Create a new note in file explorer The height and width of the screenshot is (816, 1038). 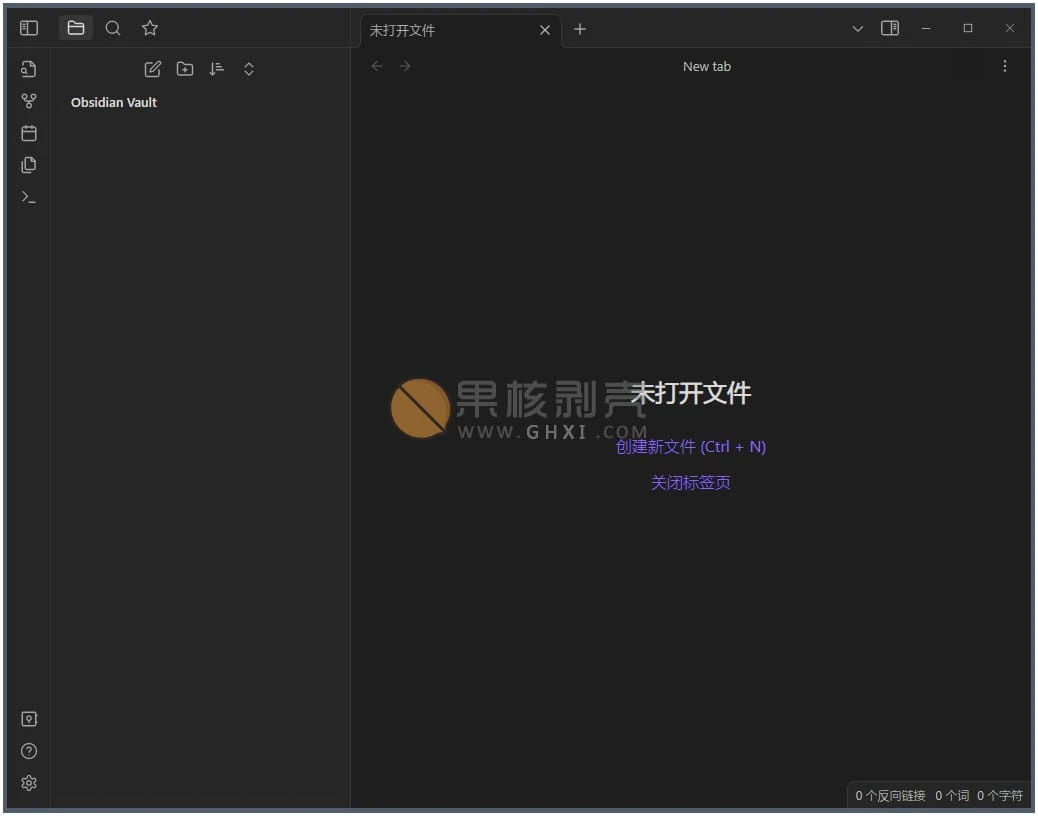[153, 69]
